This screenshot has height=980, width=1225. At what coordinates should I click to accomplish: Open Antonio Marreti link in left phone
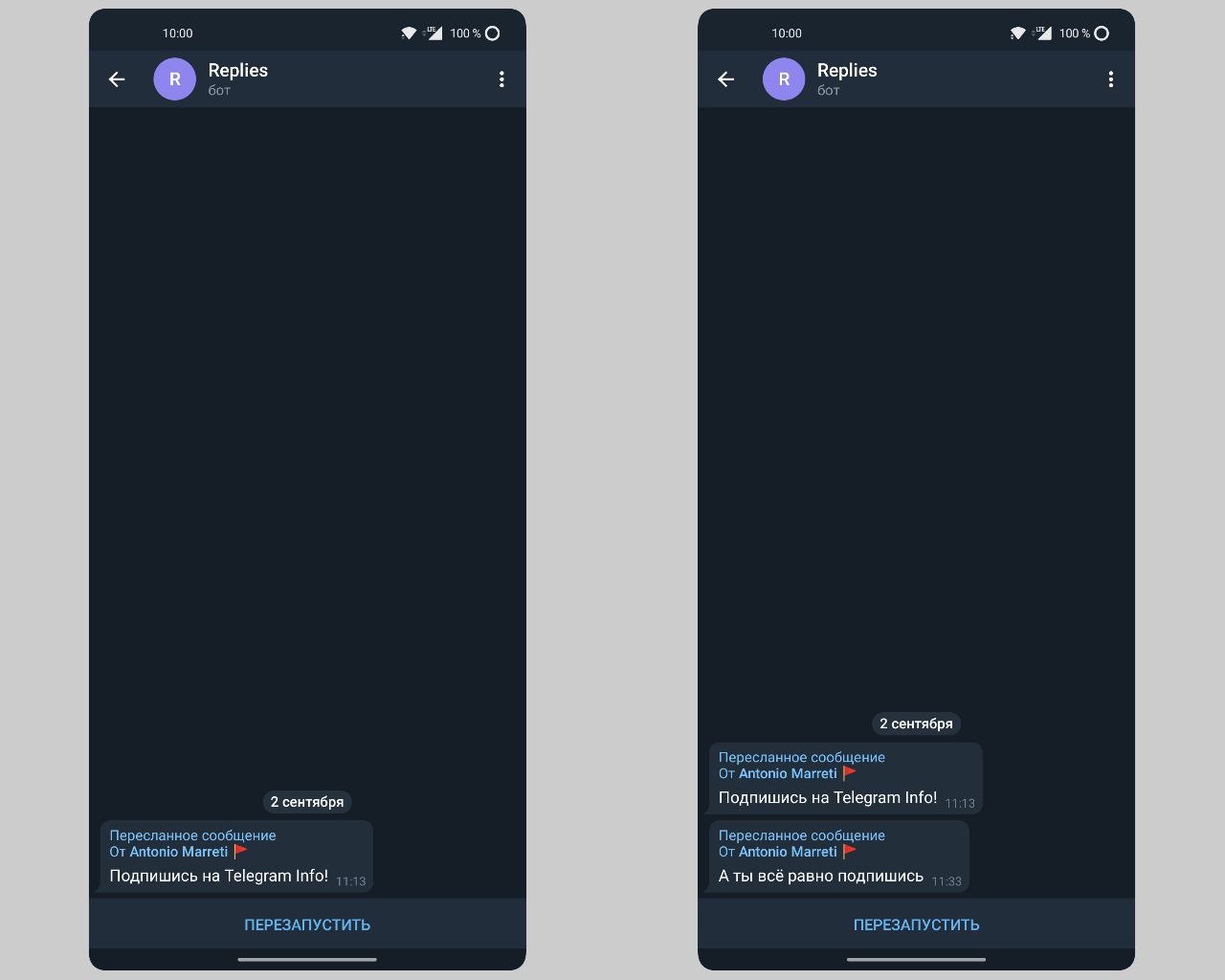(179, 852)
